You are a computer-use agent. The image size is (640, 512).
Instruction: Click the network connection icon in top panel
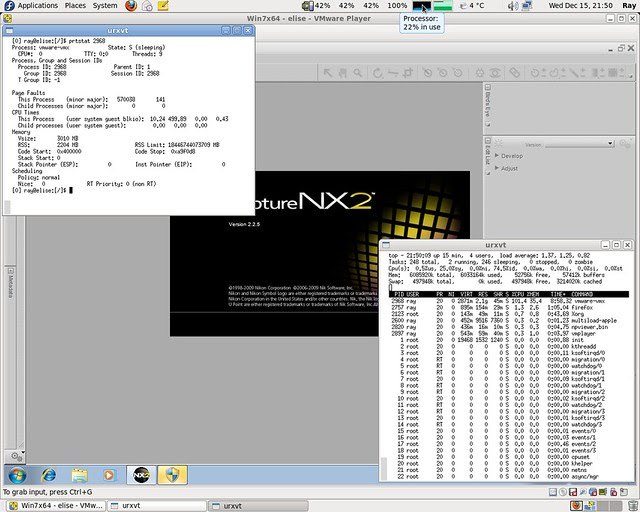click(527, 6)
